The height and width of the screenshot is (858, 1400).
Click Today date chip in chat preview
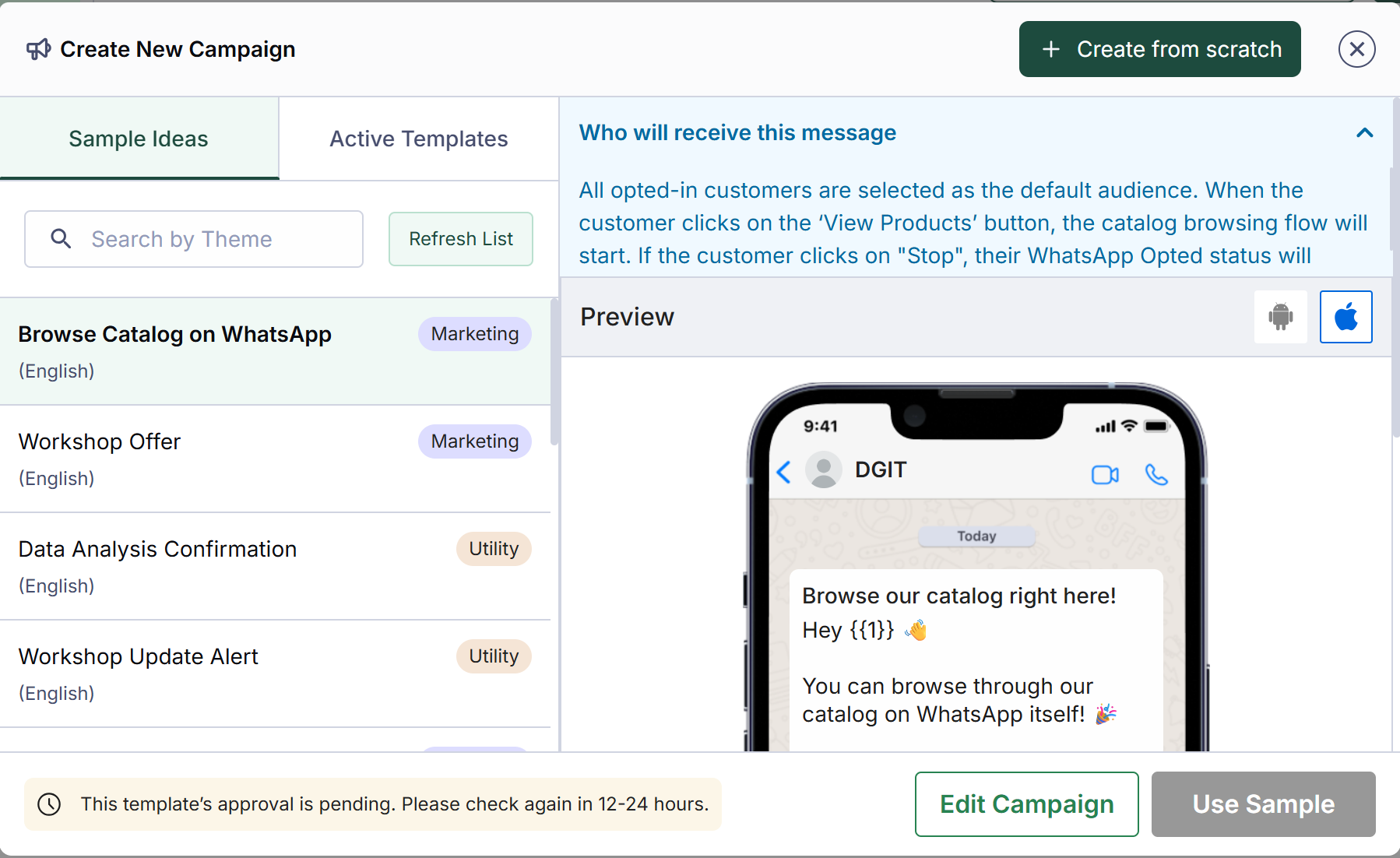tap(976, 536)
